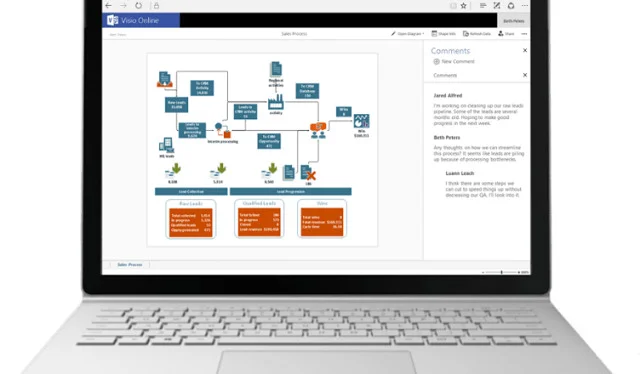
Task: Close the Comments sub-header with X
Action: 525,75
